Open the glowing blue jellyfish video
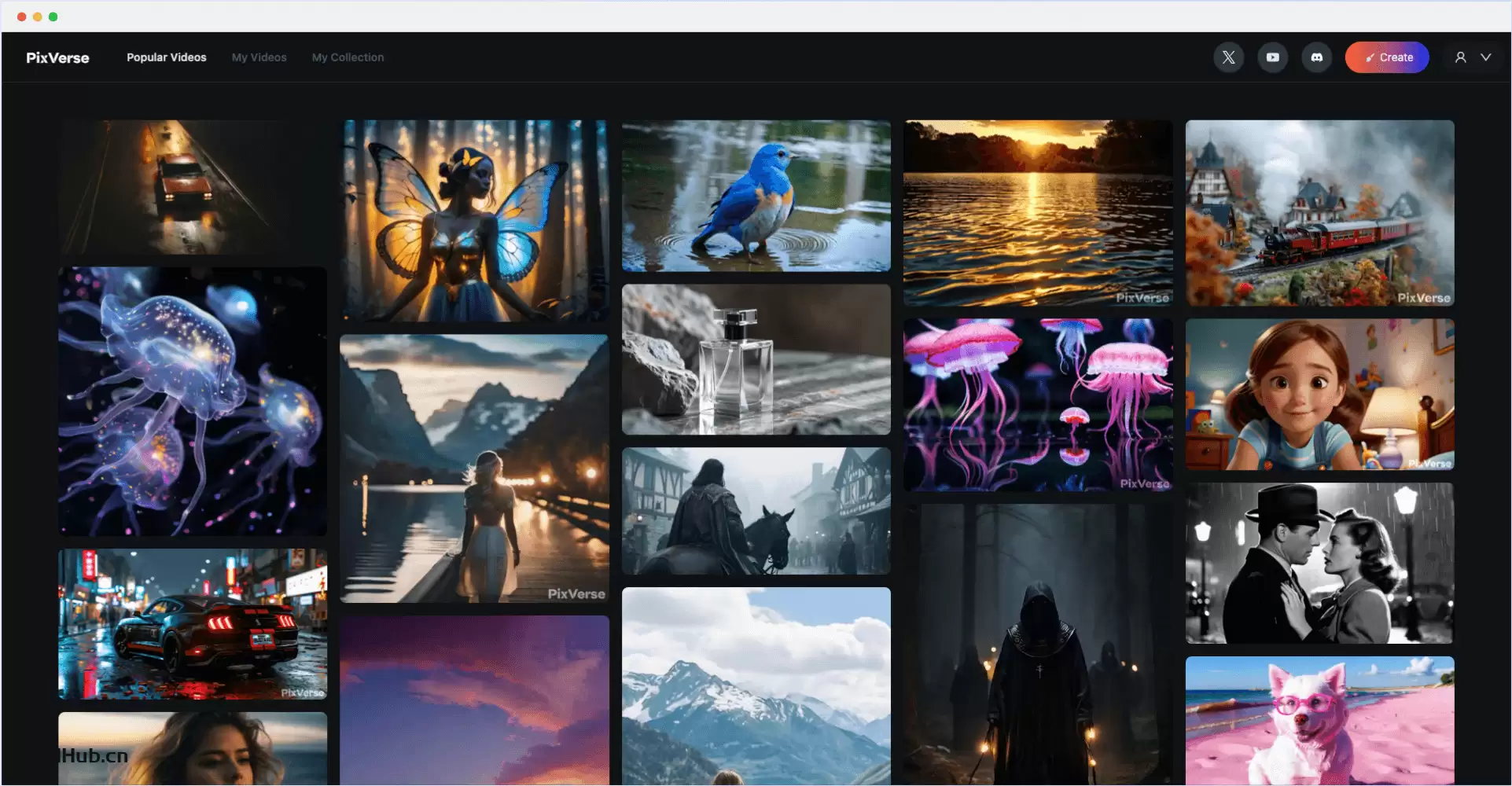Viewport: 1512px width, 786px height. [192, 402]
